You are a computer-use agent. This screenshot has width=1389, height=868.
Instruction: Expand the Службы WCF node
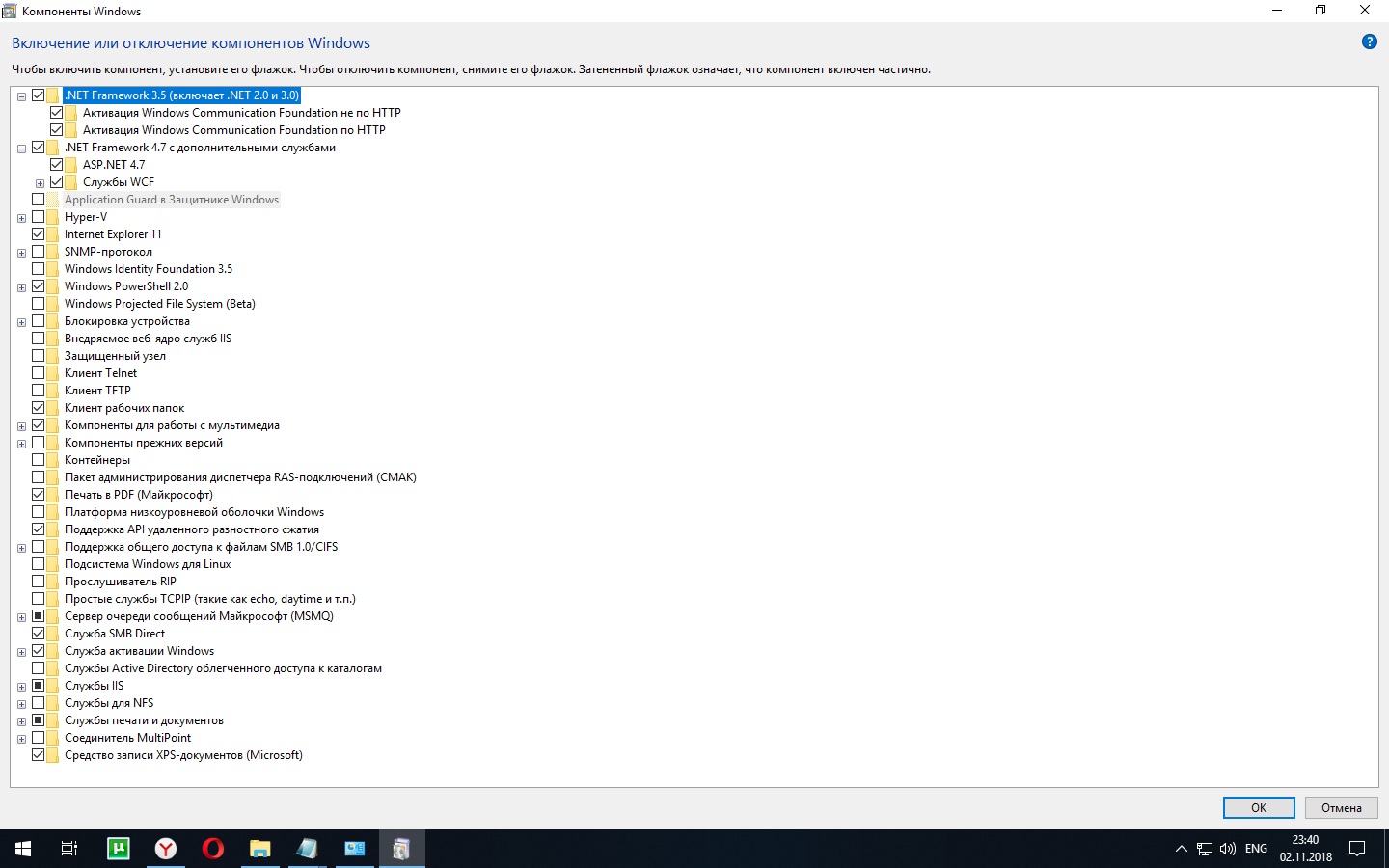point(40,183)
